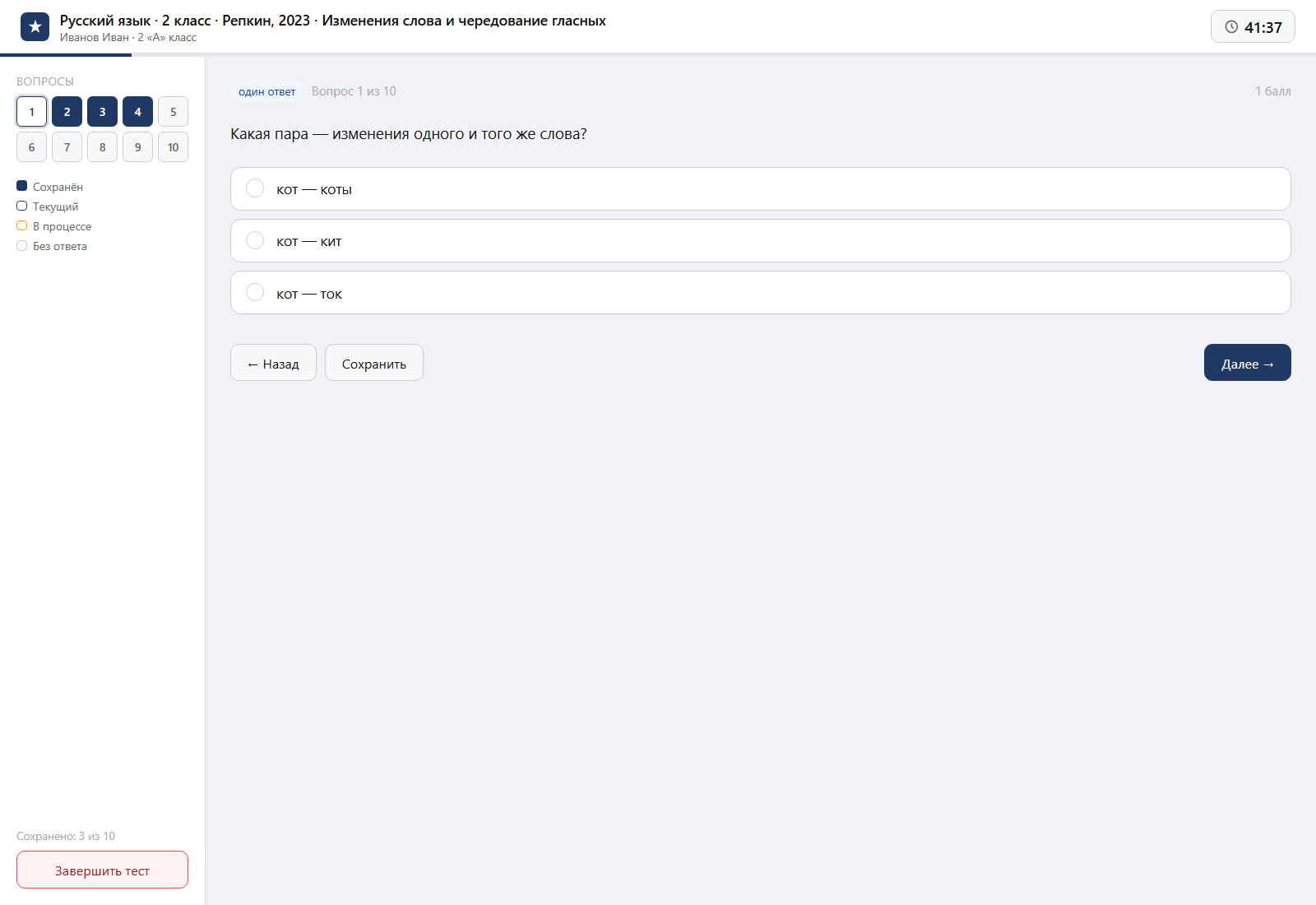Proceed with the «Далее →» button
The width and height of the screenshot is (1316, 905).
1247,363
